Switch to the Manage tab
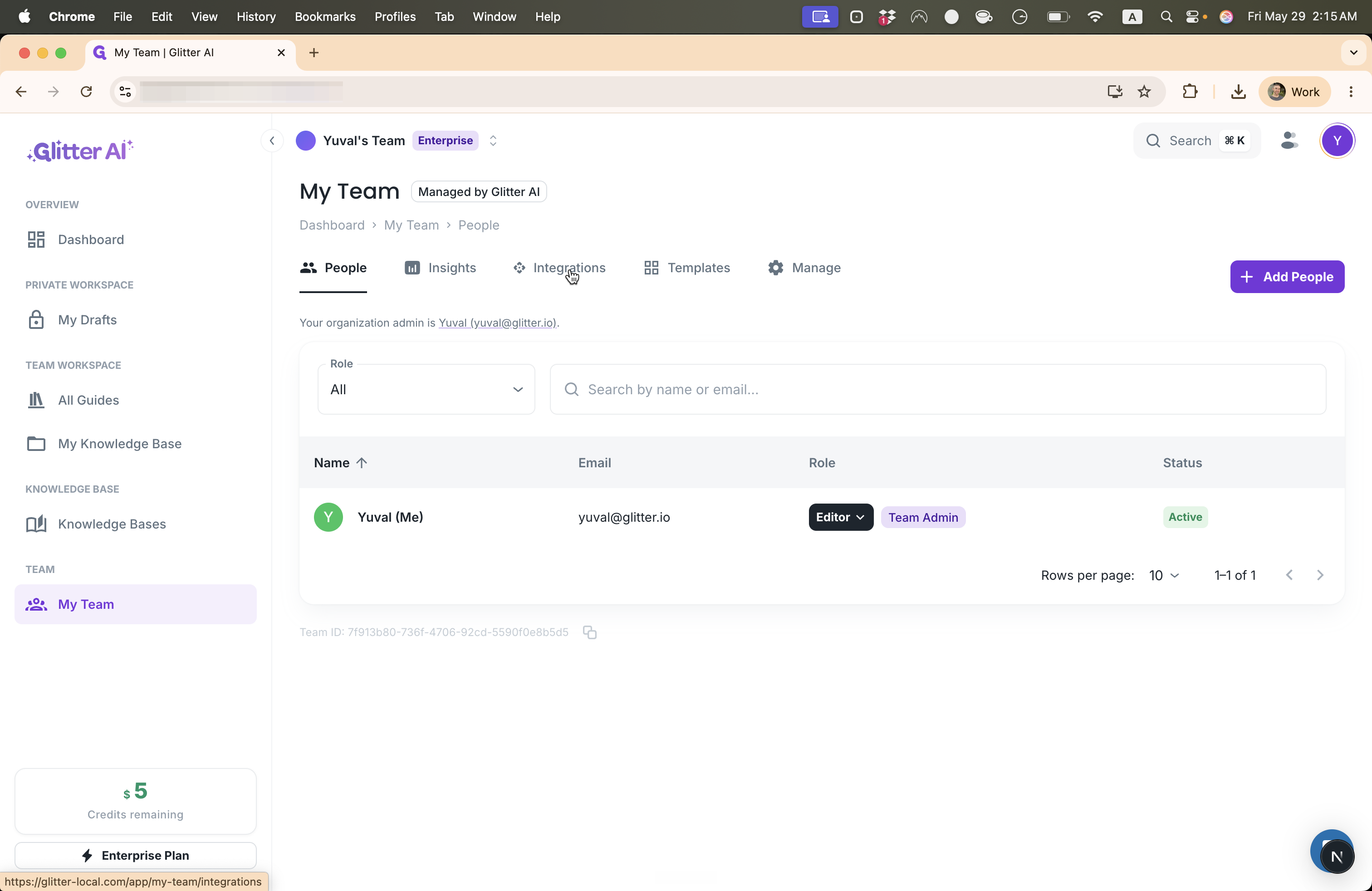The height and width of the screenshot is (891, 1372). 804,268
